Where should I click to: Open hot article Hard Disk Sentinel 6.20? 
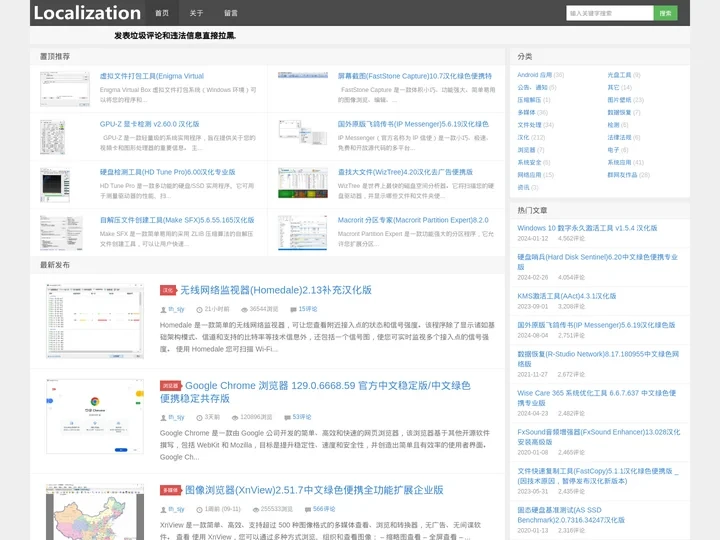click(x=597, y=262)
